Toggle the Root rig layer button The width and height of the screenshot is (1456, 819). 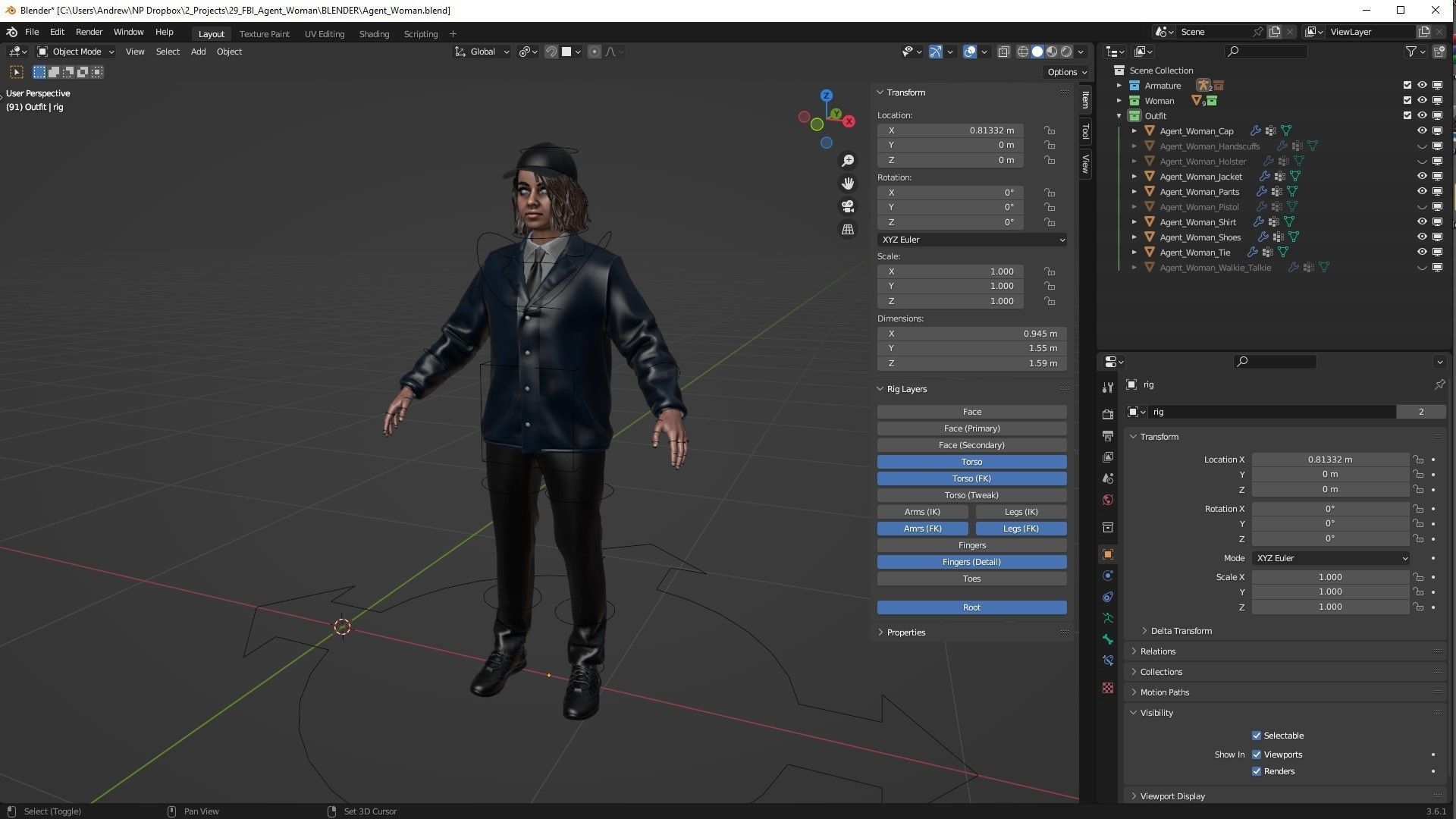pyautogui.click(x=971, y=607)
